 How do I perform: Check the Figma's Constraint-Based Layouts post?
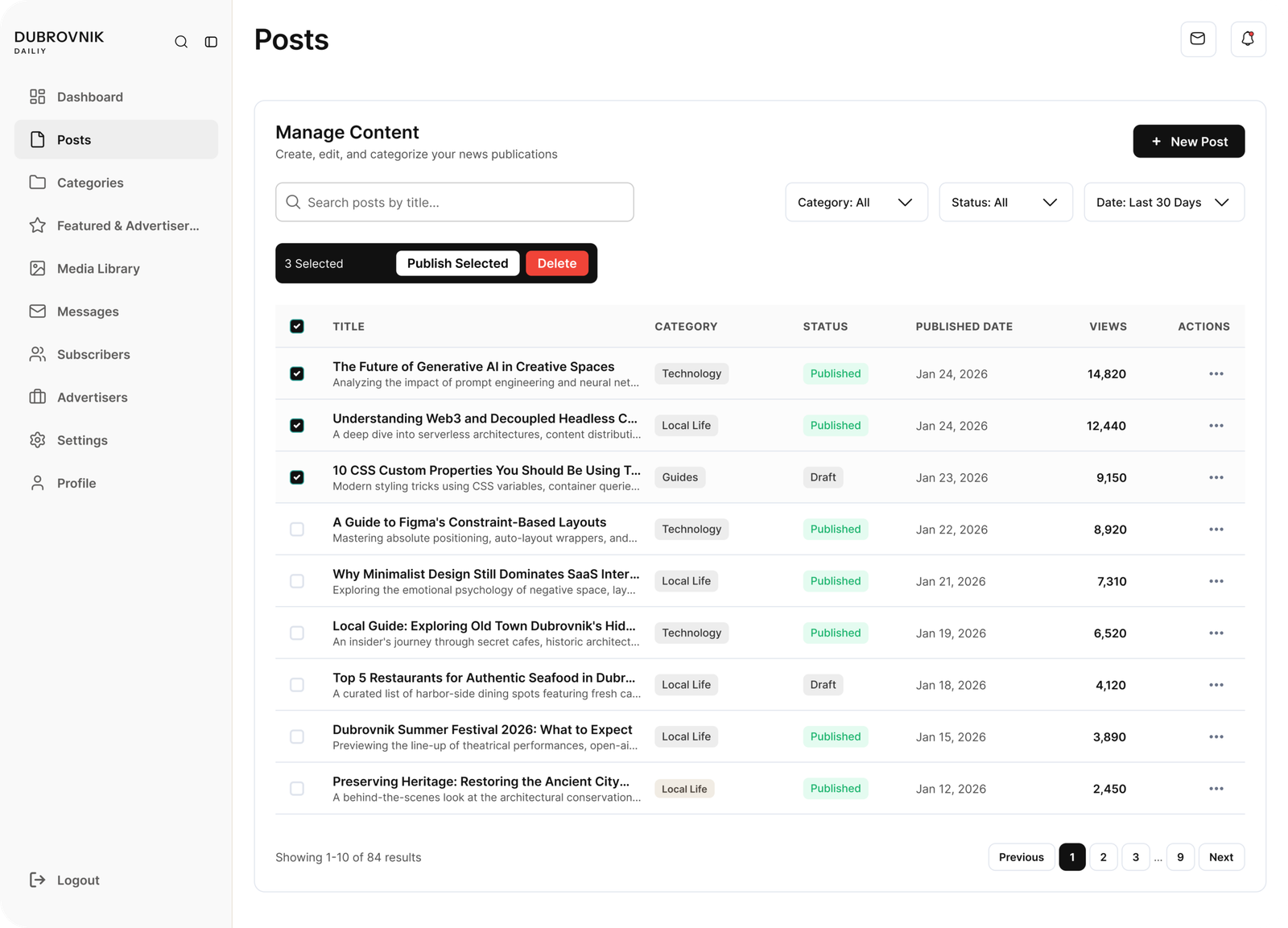pyautogui.click(x=297, y=529)
